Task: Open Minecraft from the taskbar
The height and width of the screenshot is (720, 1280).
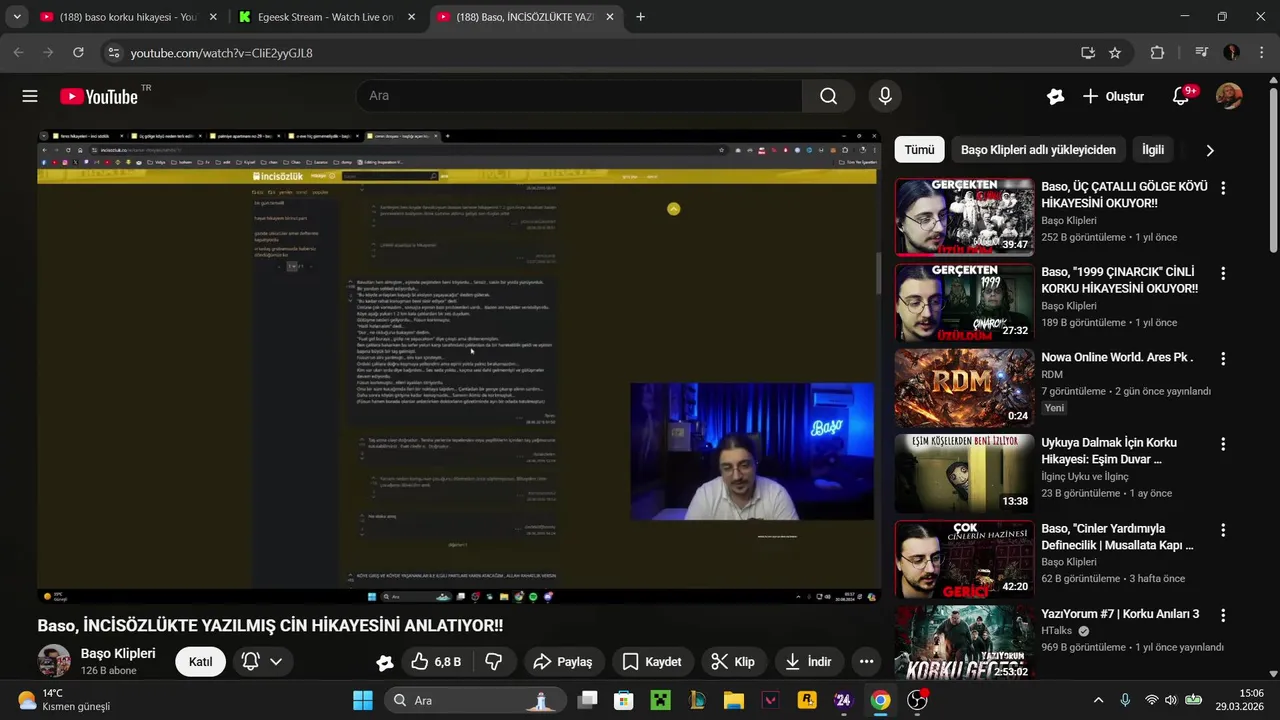Action: pos(660,700)
